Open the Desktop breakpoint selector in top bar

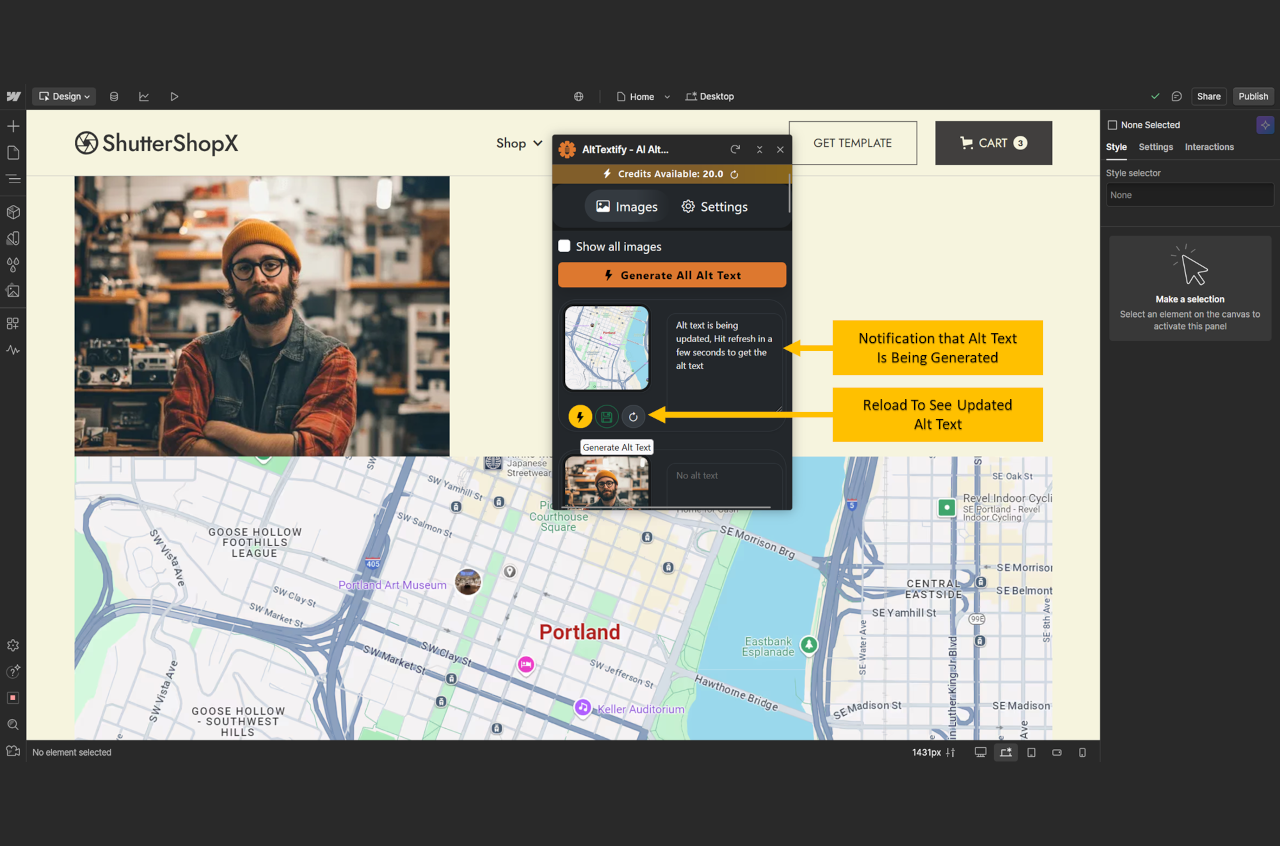point(710,97)
